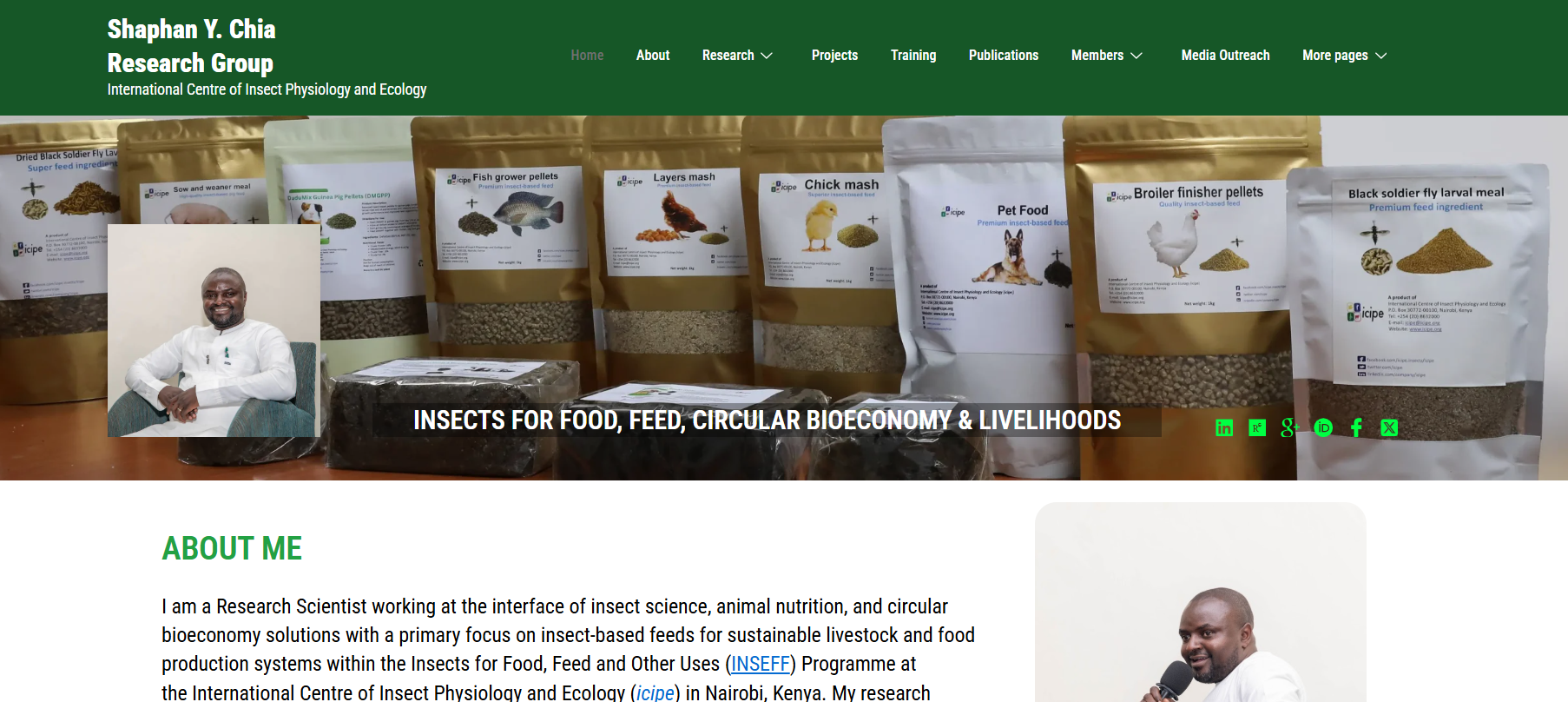Visit the Facebook page icon
The height and width of the screenshot is (702, 1568).
point(1356,427)
